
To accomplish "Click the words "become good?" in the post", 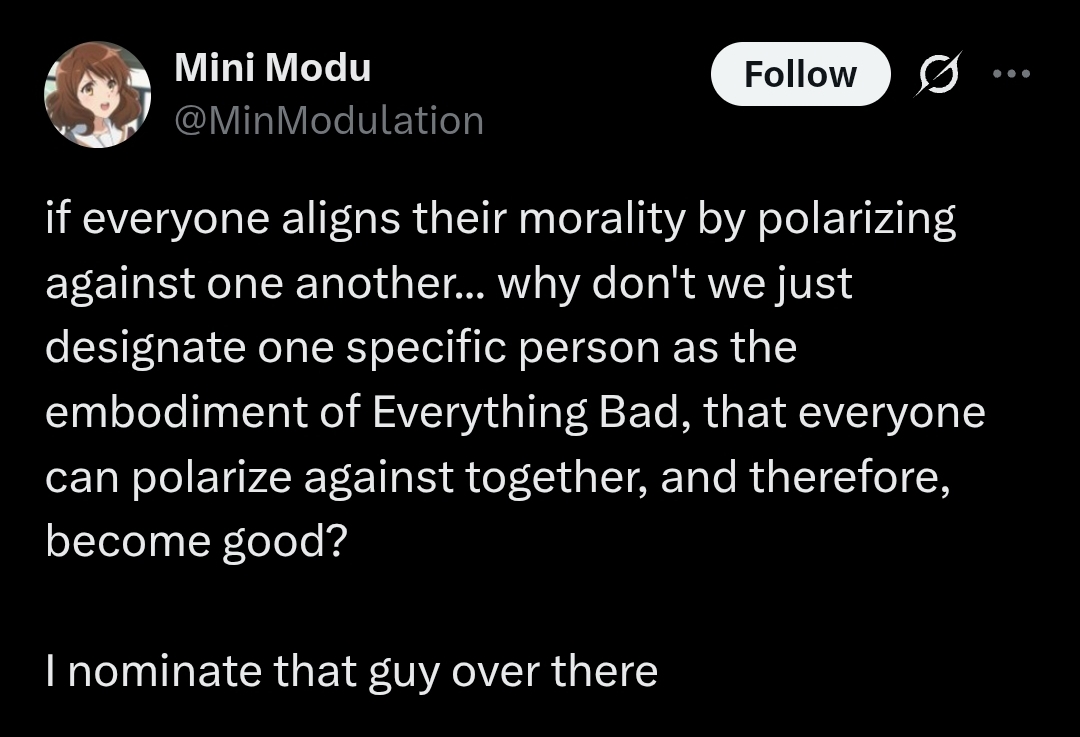I will tap(196, 541).
